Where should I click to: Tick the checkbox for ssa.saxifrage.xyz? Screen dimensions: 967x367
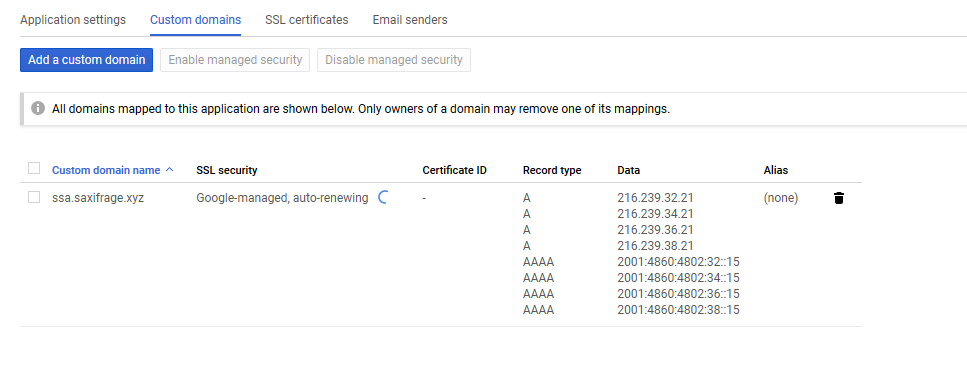click(x=34, y=197)
